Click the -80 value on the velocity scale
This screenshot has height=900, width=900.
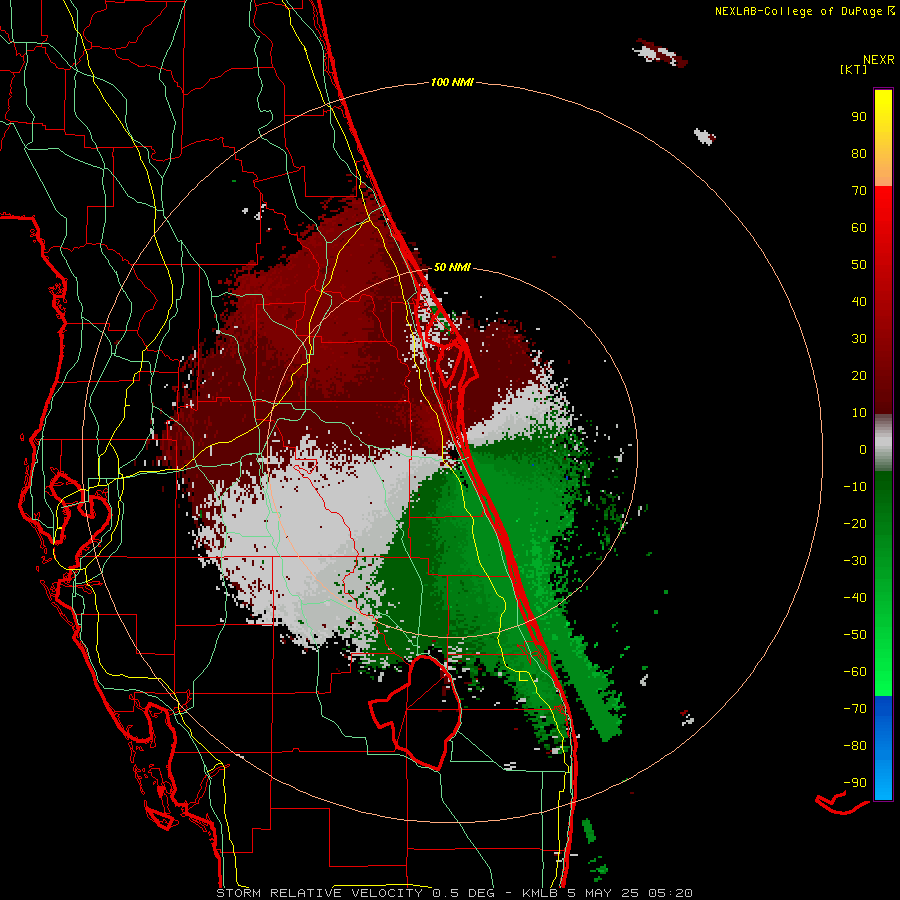(855, 746)
